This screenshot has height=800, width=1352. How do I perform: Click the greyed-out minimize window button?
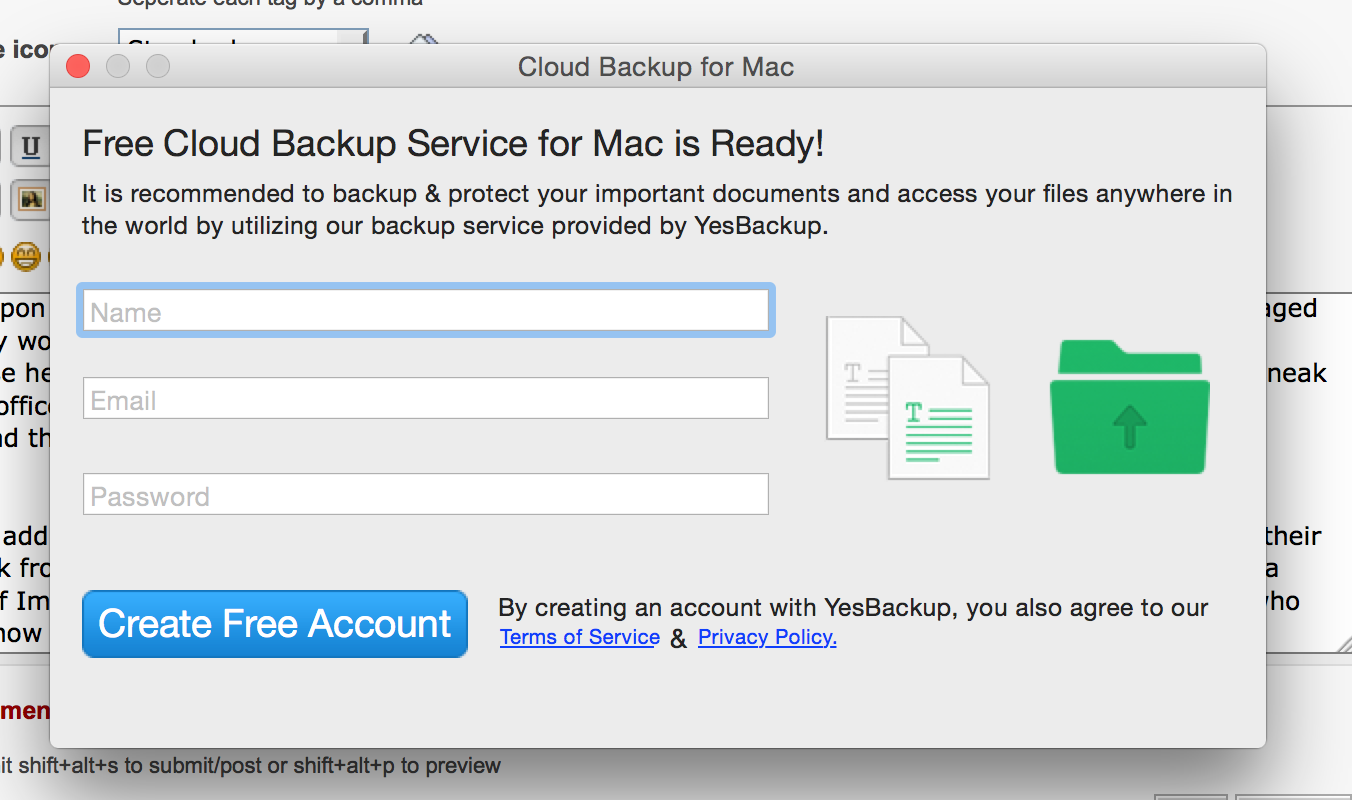click(118, 67)
